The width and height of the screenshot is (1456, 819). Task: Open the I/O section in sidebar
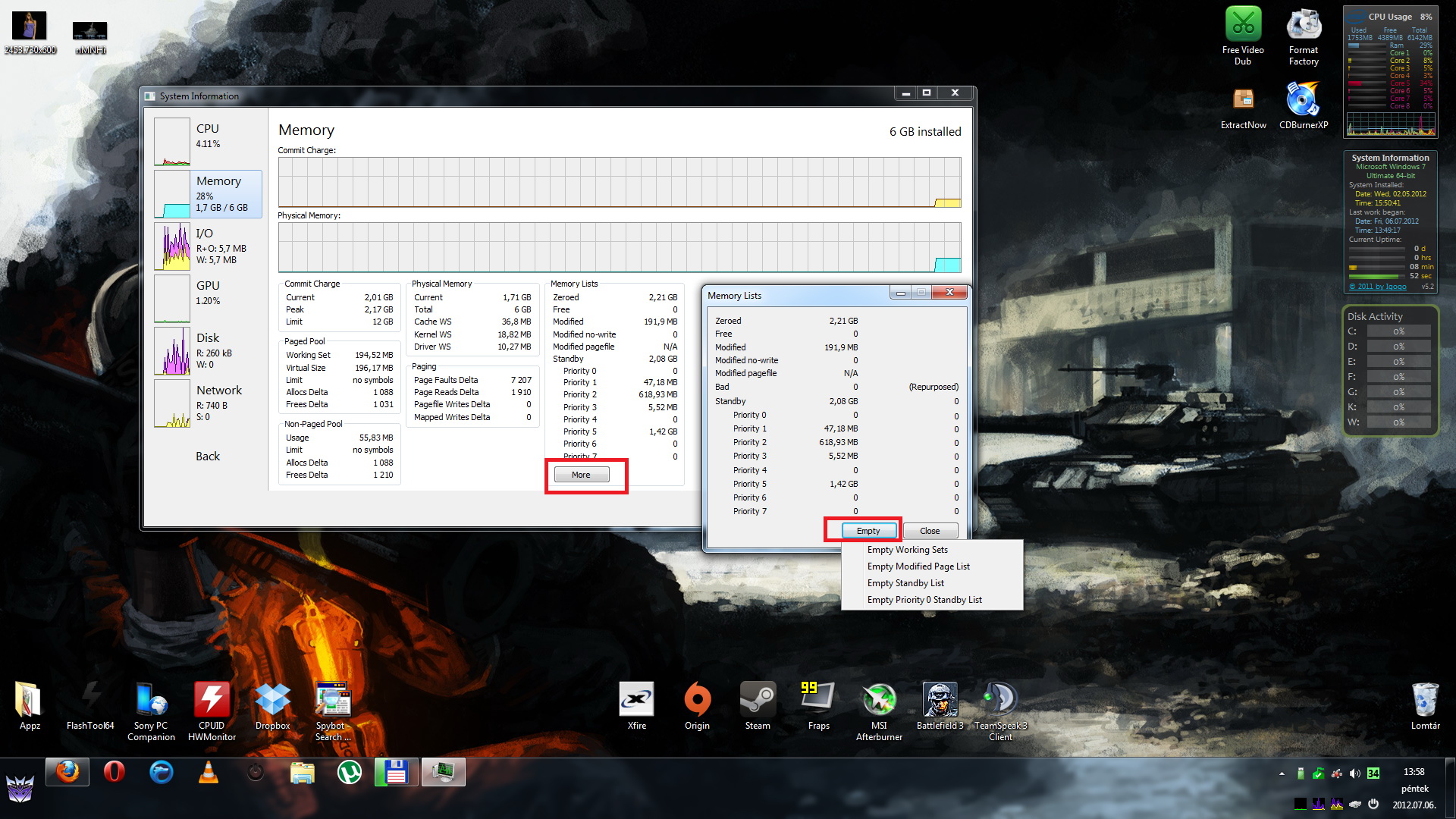click(x=208, y=246)
